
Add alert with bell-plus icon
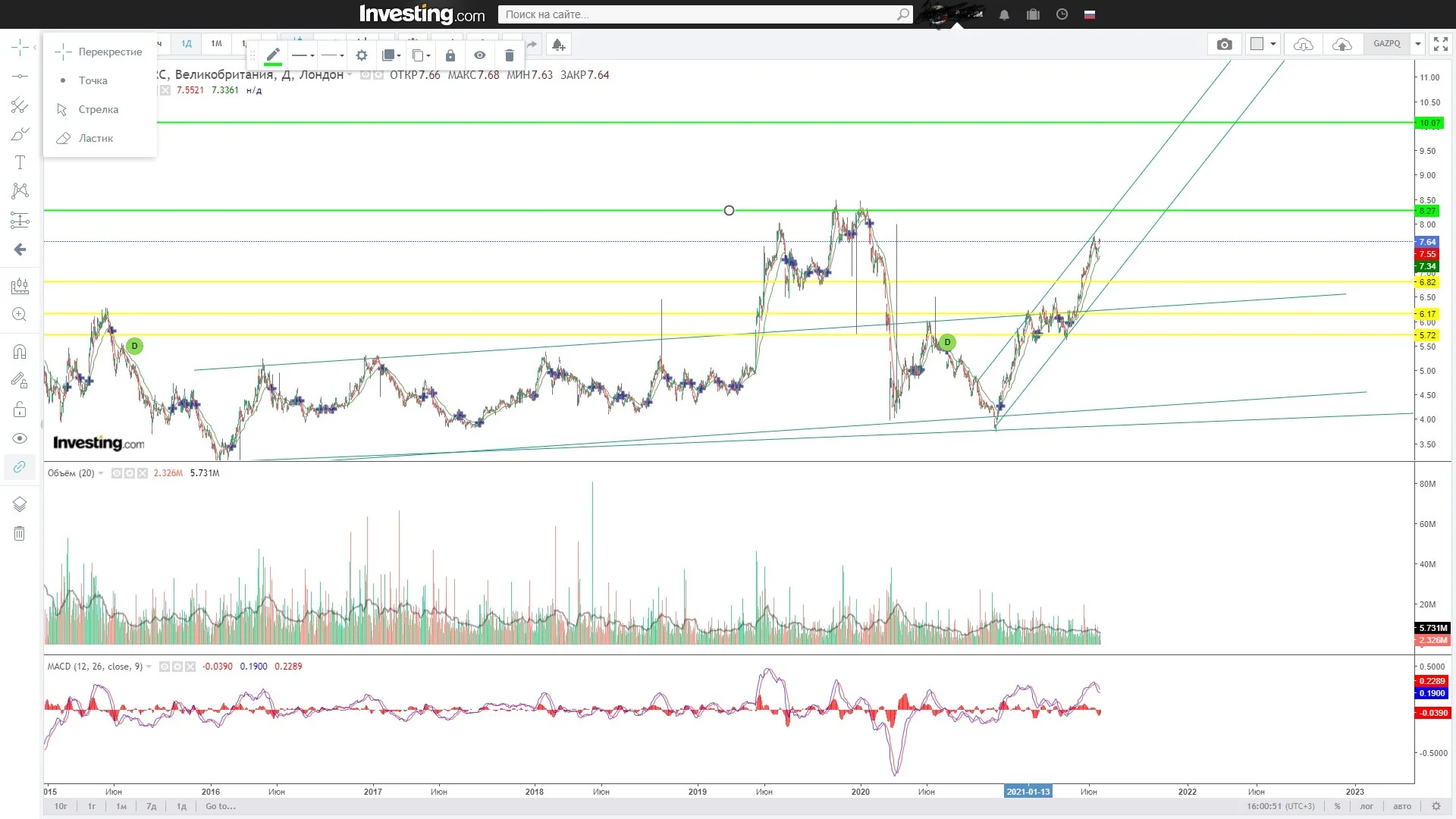(559, 45)
